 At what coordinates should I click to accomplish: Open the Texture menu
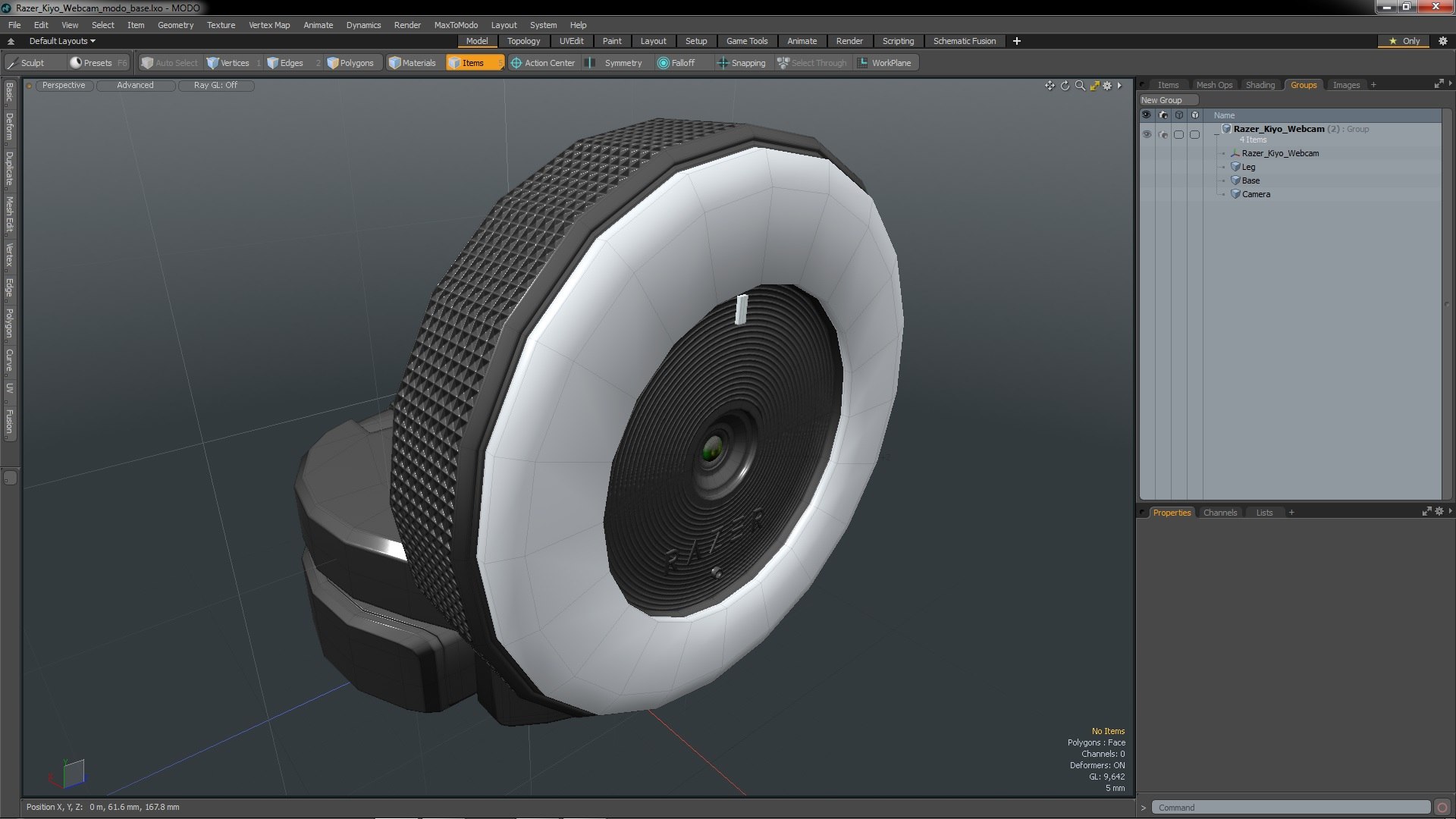221,25
